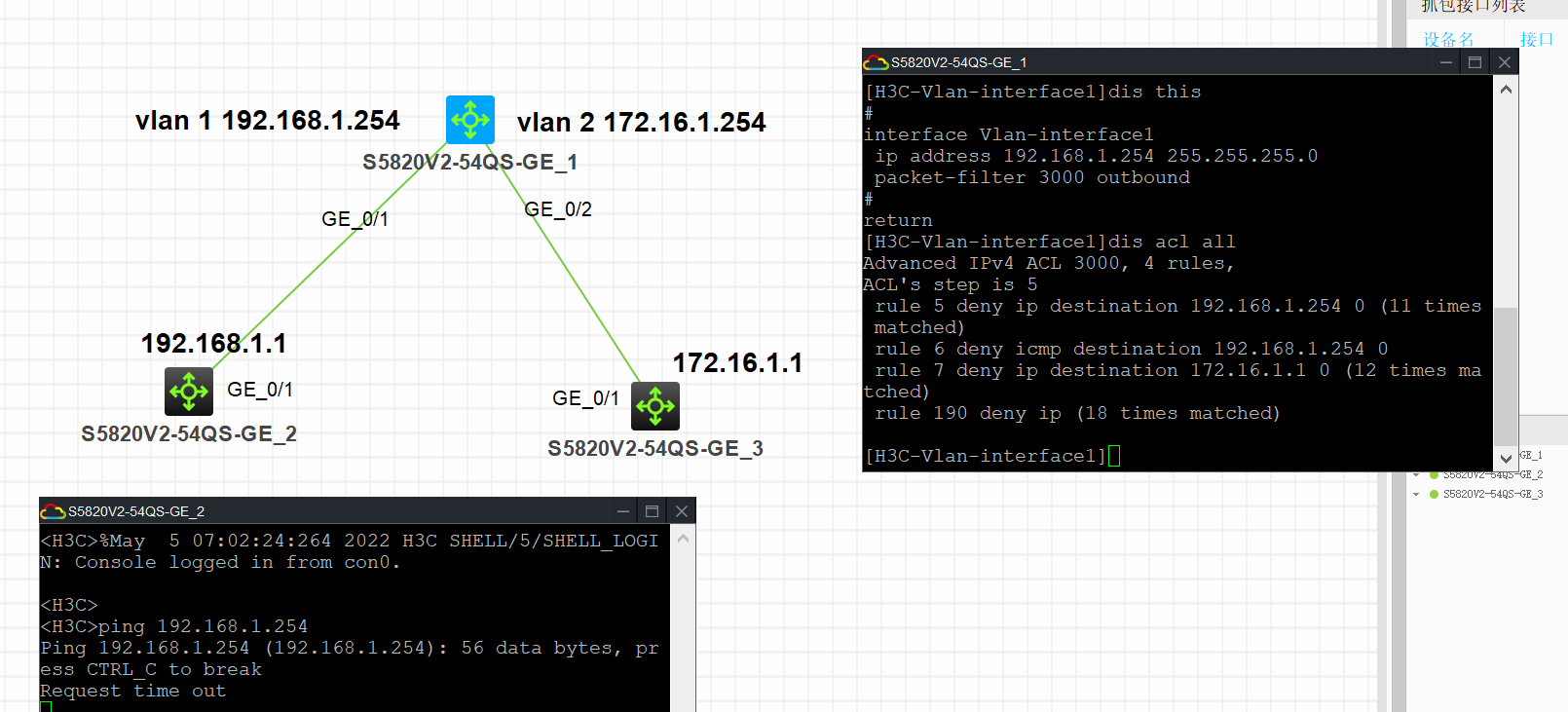The width and height of the screenshot is (1568, 712).
Task: Click the S5820V2-54QS-GE_1 terminal title bar icon
Action: (x=876, y=62)
